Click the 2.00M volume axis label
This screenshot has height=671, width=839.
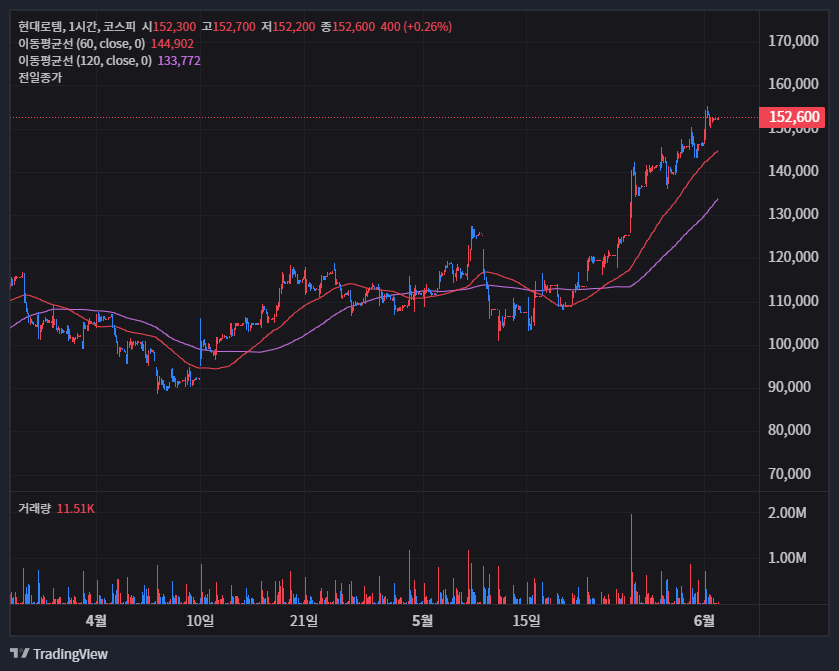(x=787, y=513)
